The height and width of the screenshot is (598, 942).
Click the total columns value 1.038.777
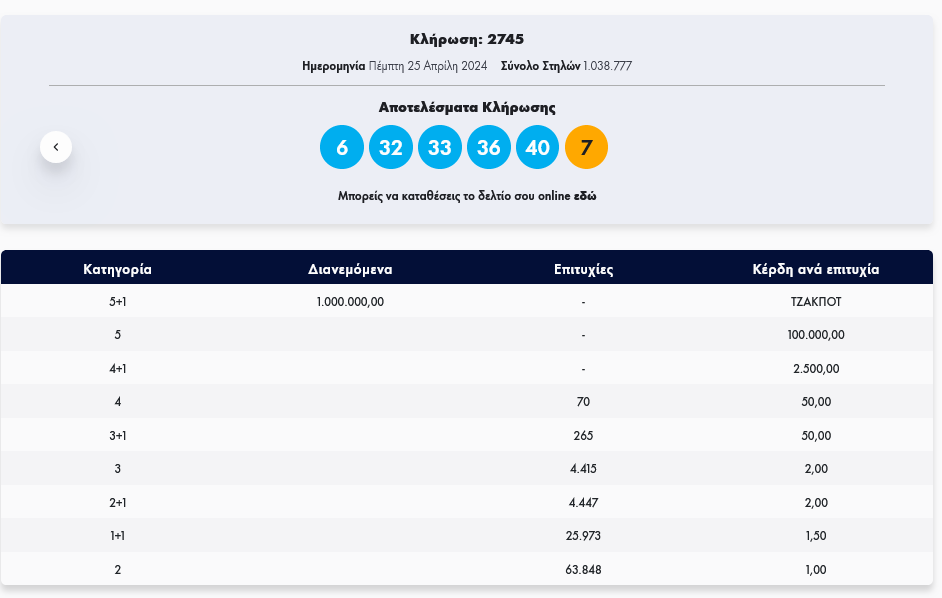click(x=607, y=66)
